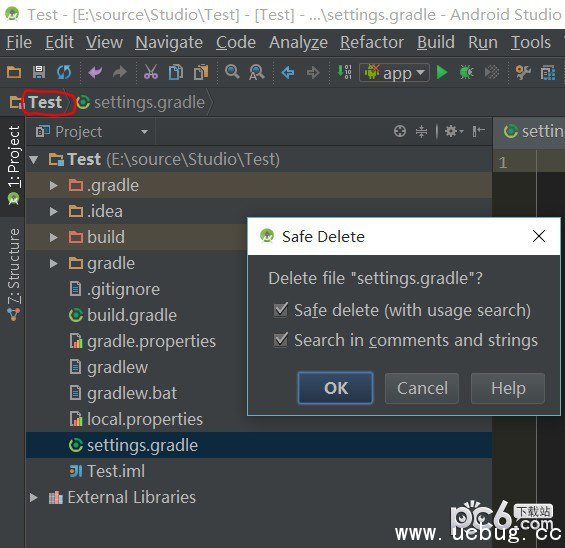Undo with the purple back arrow
This screenshot has width=565, height=548.
(x=95, y=72)
